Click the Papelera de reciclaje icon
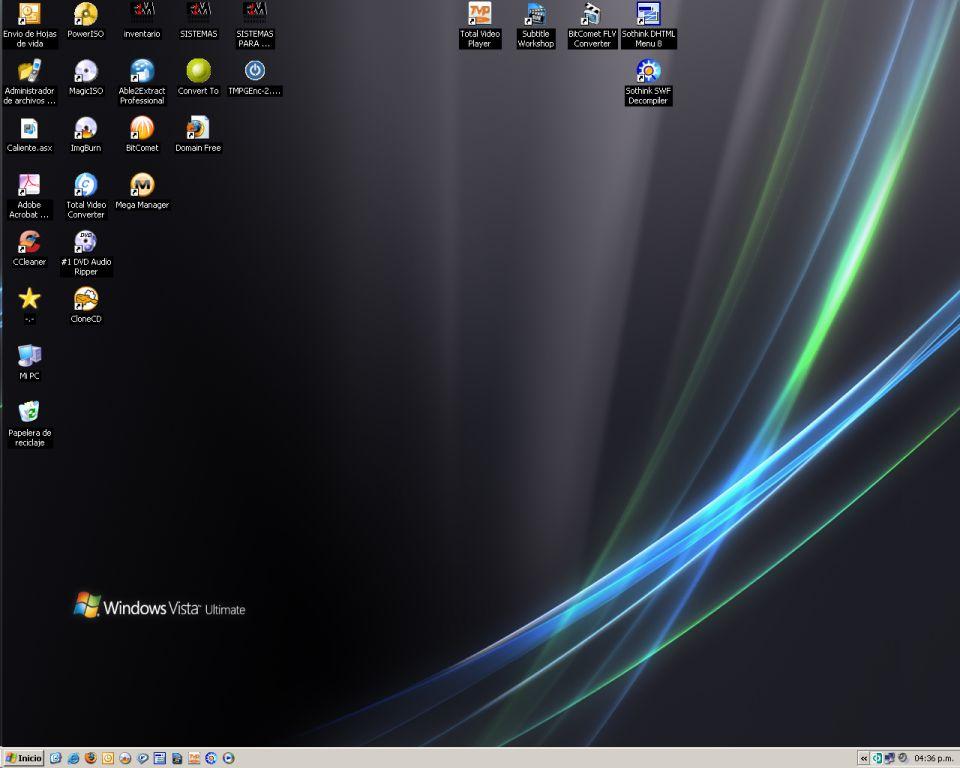This screenshot has width=960, height=768. click(x=29, y=413)
